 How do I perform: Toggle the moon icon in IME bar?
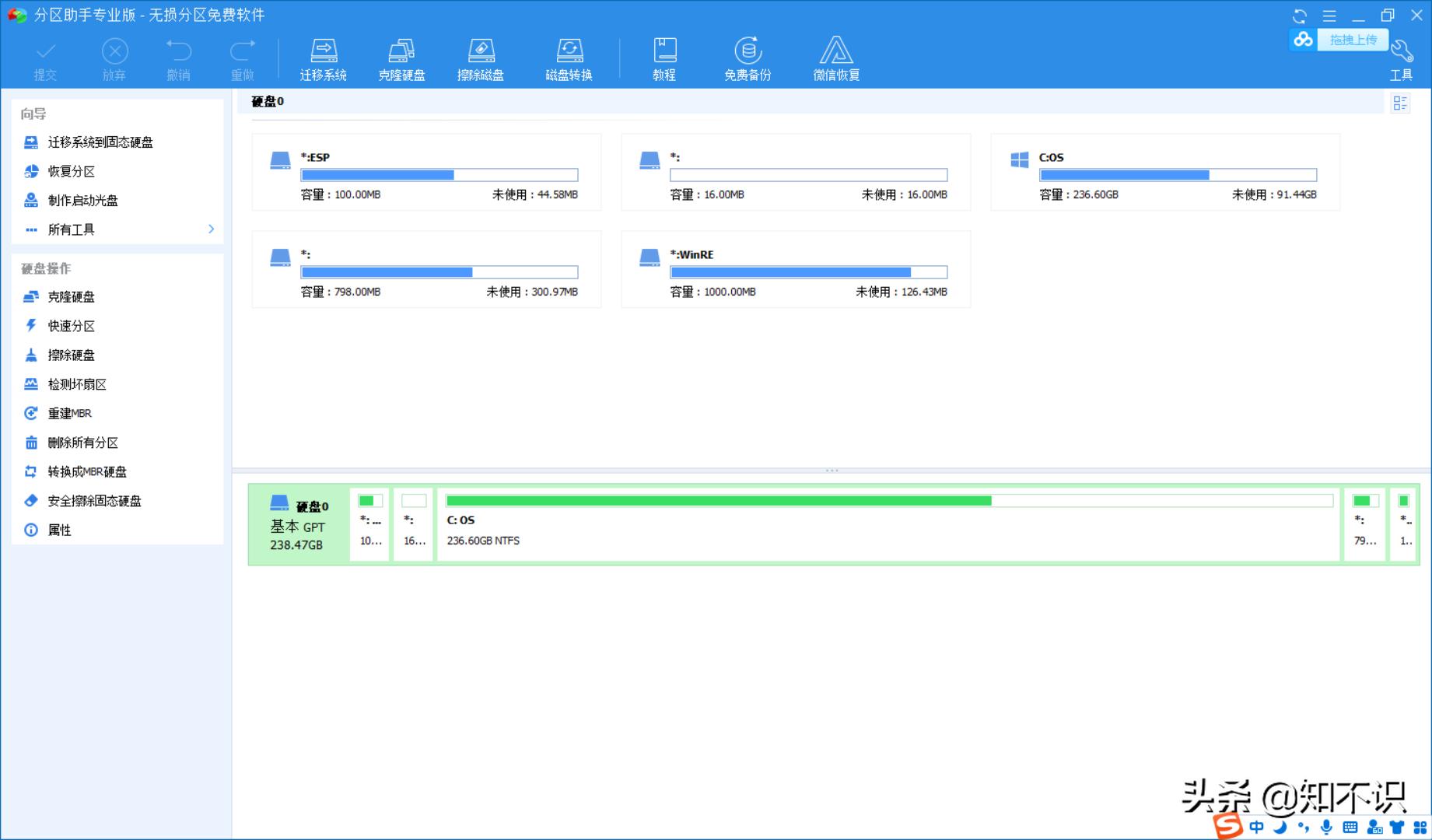(1280, 827)
